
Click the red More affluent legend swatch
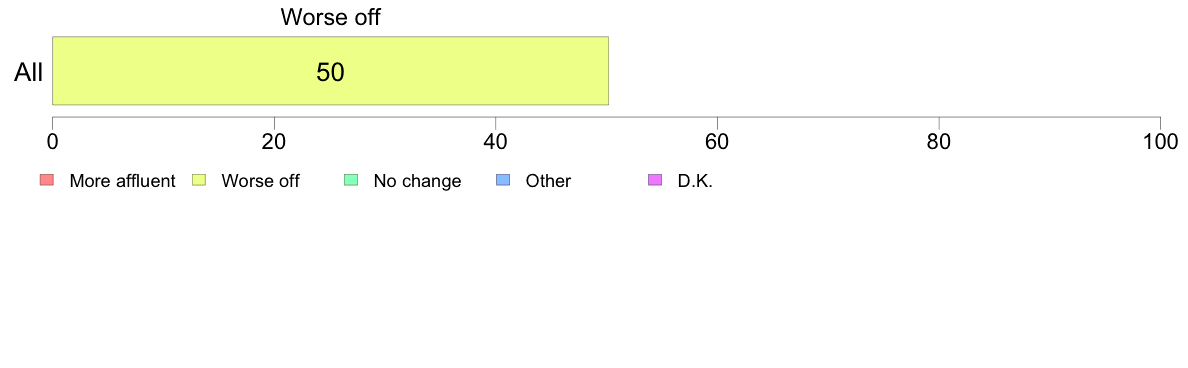coord(47,180)
